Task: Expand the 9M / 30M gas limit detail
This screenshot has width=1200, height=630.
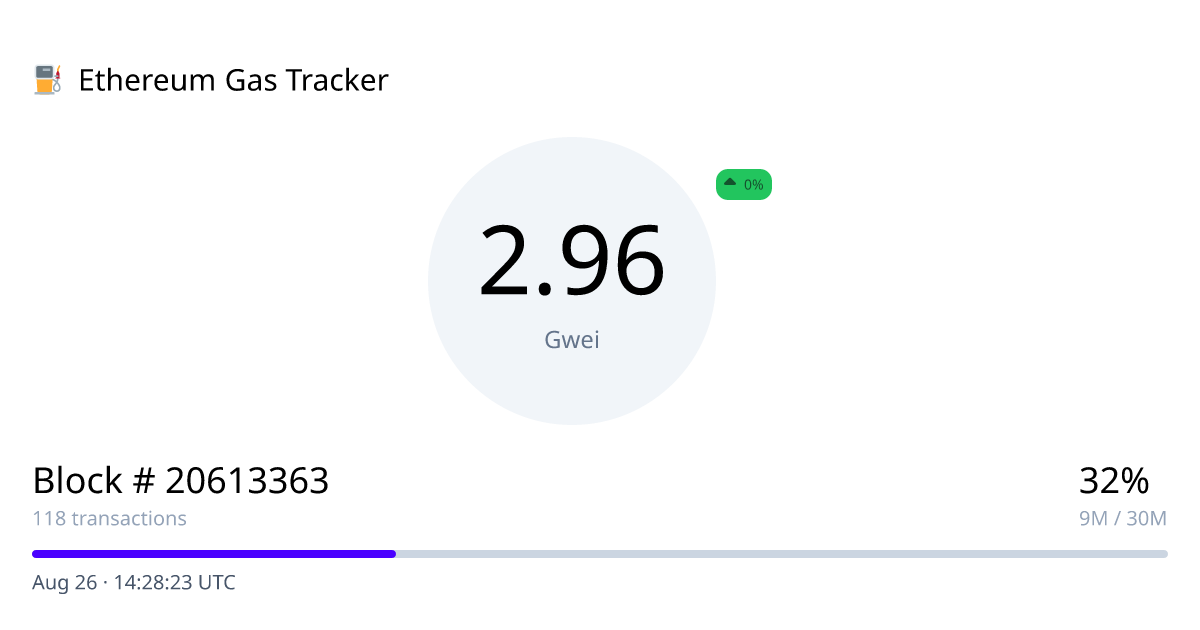Action: (1122, 518)
